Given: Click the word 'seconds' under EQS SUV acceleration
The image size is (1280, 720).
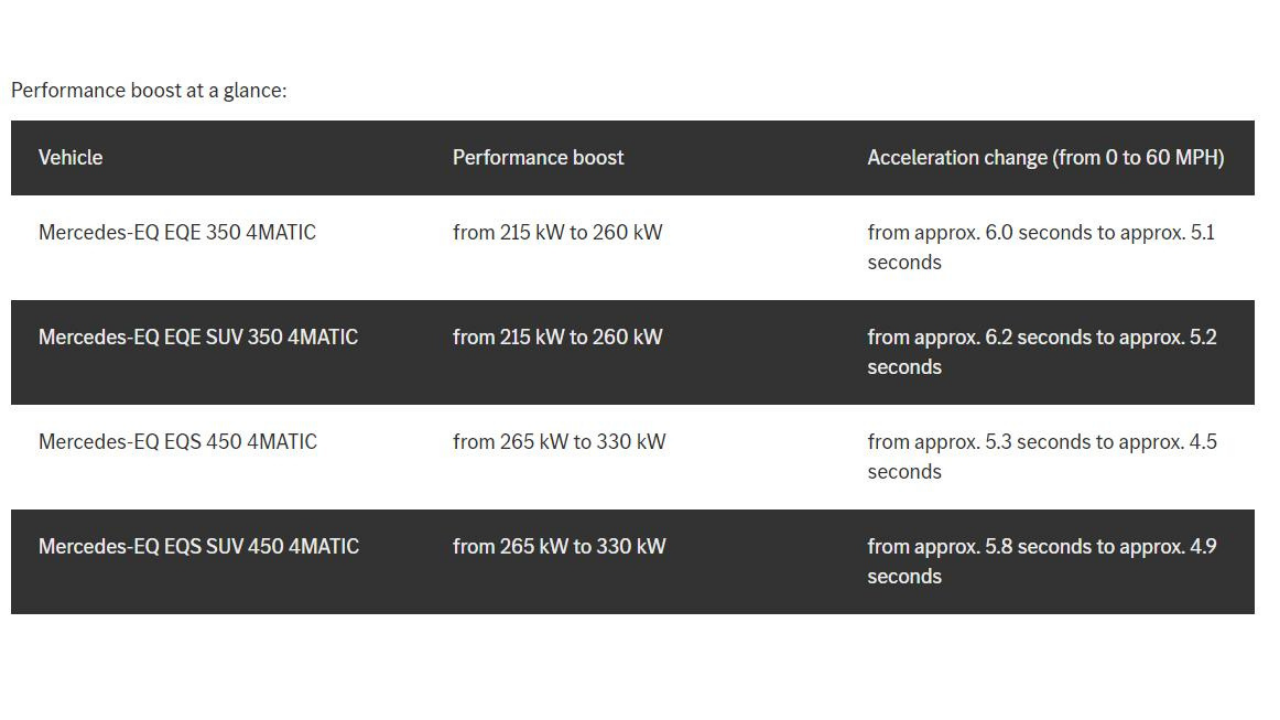Looking at the screenshot, I should [904, 577].
